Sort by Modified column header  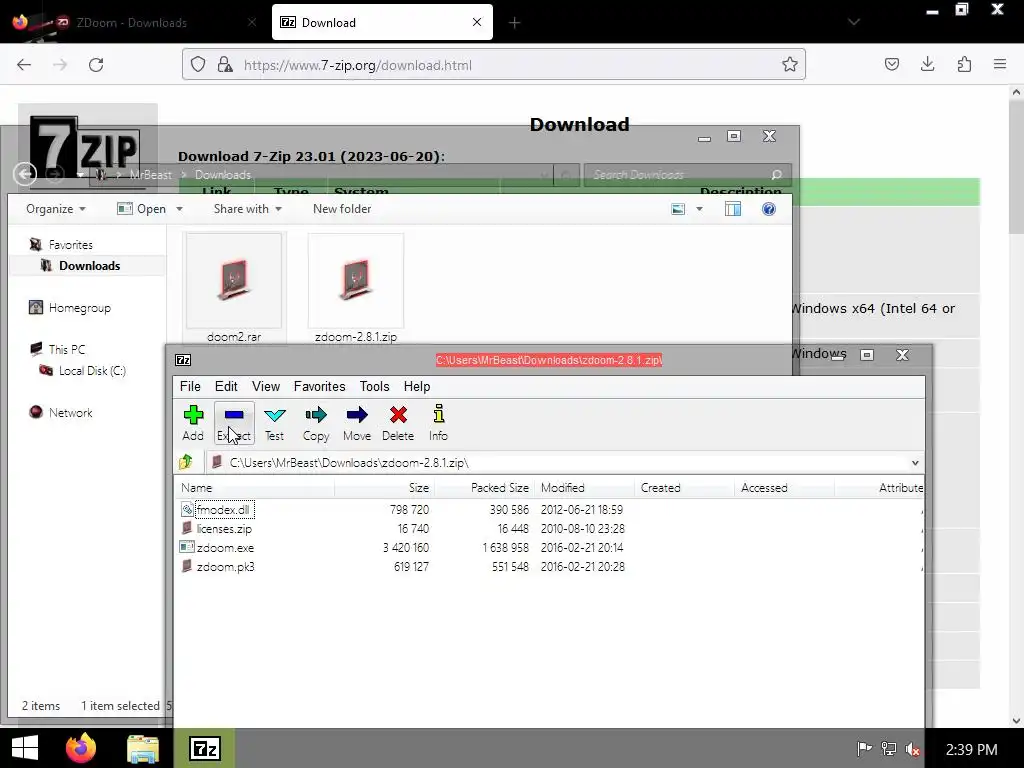(584, 488)
